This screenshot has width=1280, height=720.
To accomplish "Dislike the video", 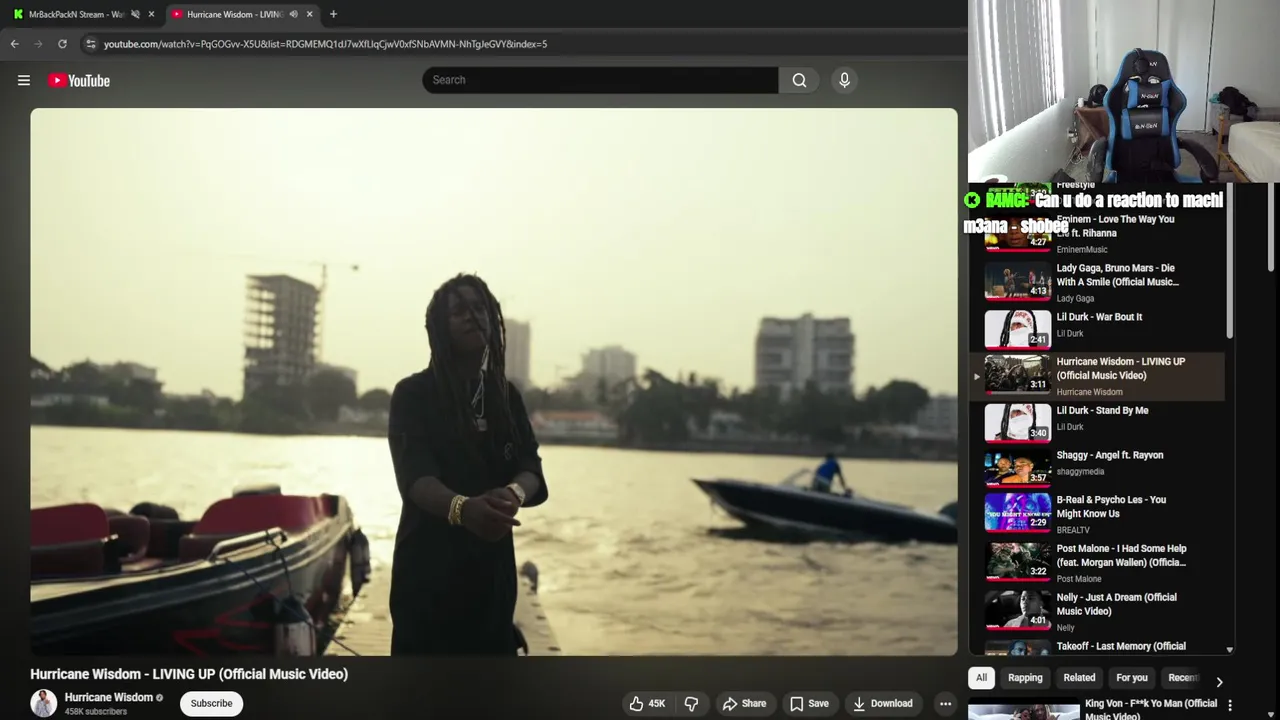I will (691, 703).
